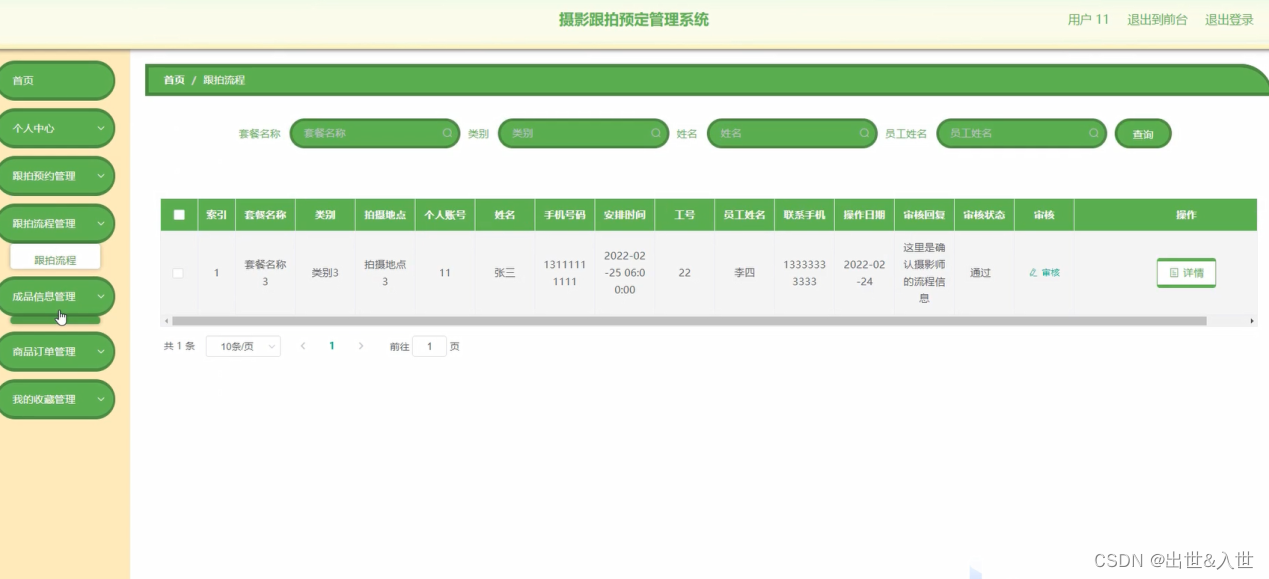Click the search icon in 姓名 field
This screenshot has width=1269, height=579.
pos(865,133)
